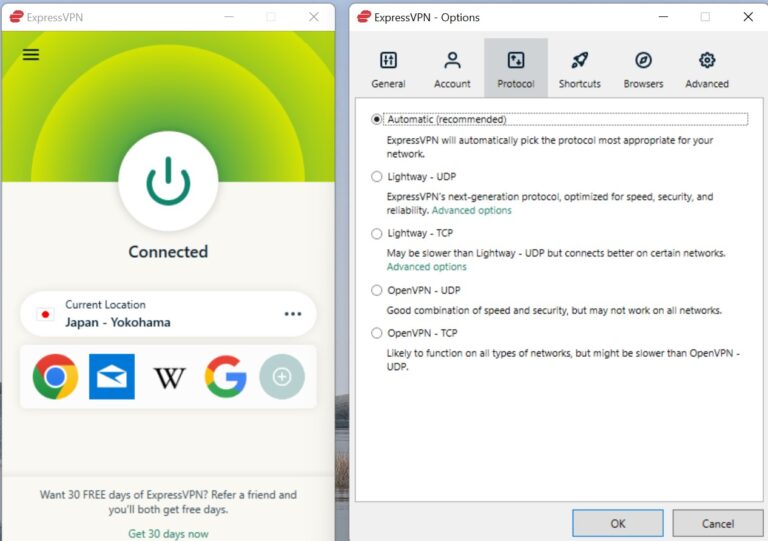The height and width of the screenshot is (541, 768).
Task: Launch the Chrome shortcut
Action: click(55, 376)
